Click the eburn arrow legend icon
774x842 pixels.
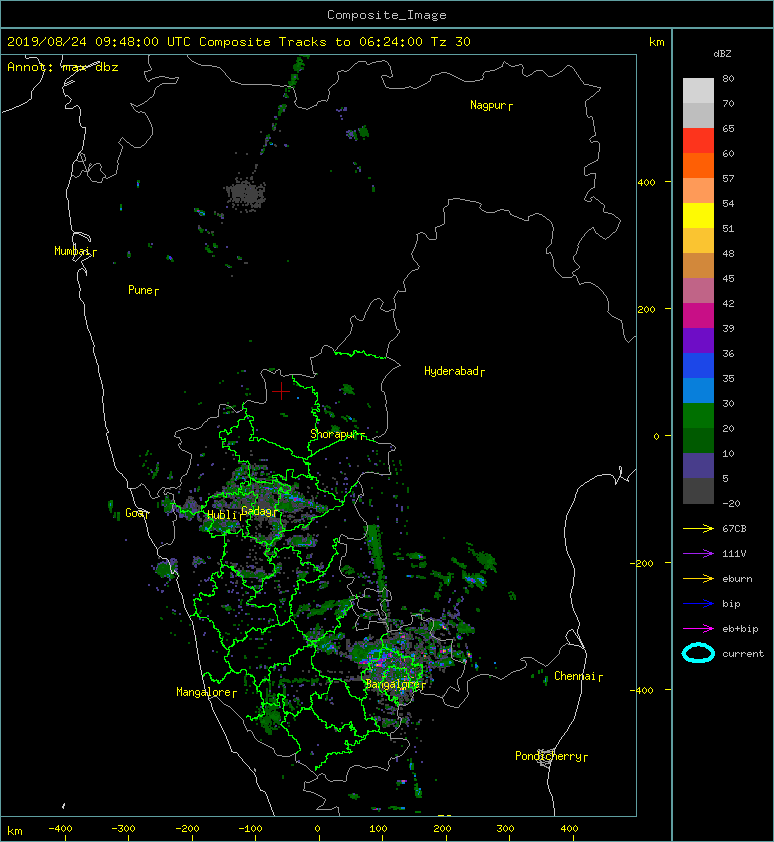[698, 579]
